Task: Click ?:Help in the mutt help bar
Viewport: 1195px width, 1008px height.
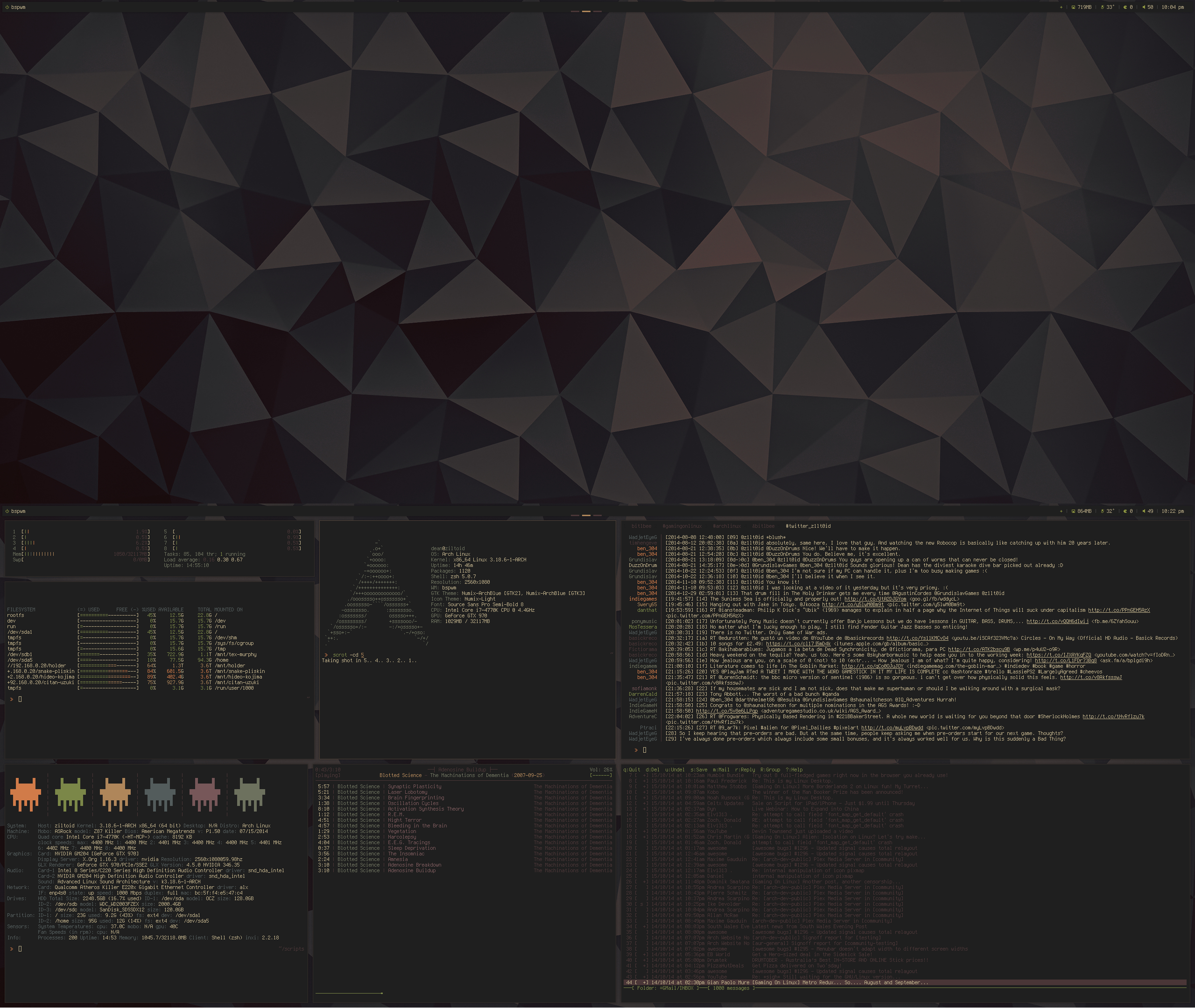Action: (794, 770)
